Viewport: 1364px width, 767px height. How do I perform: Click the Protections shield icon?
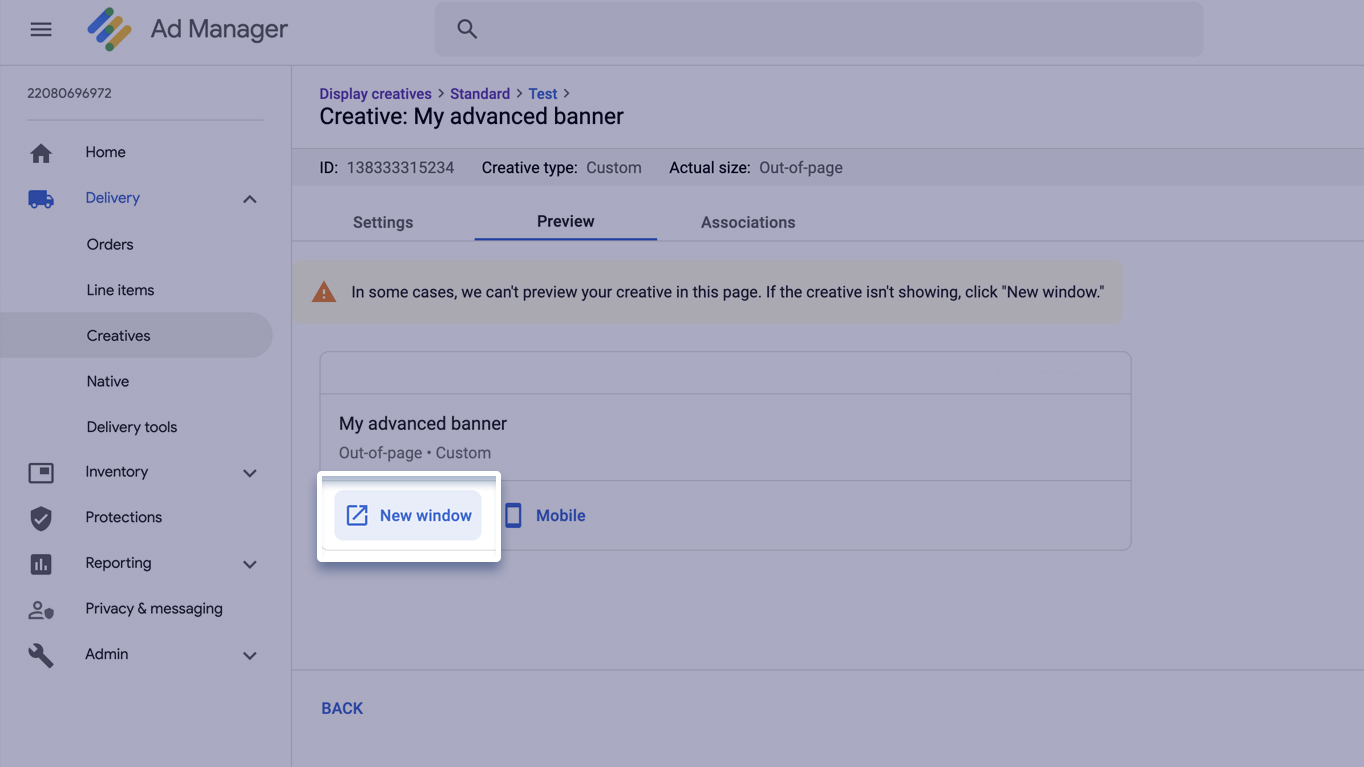coord(41,518)
